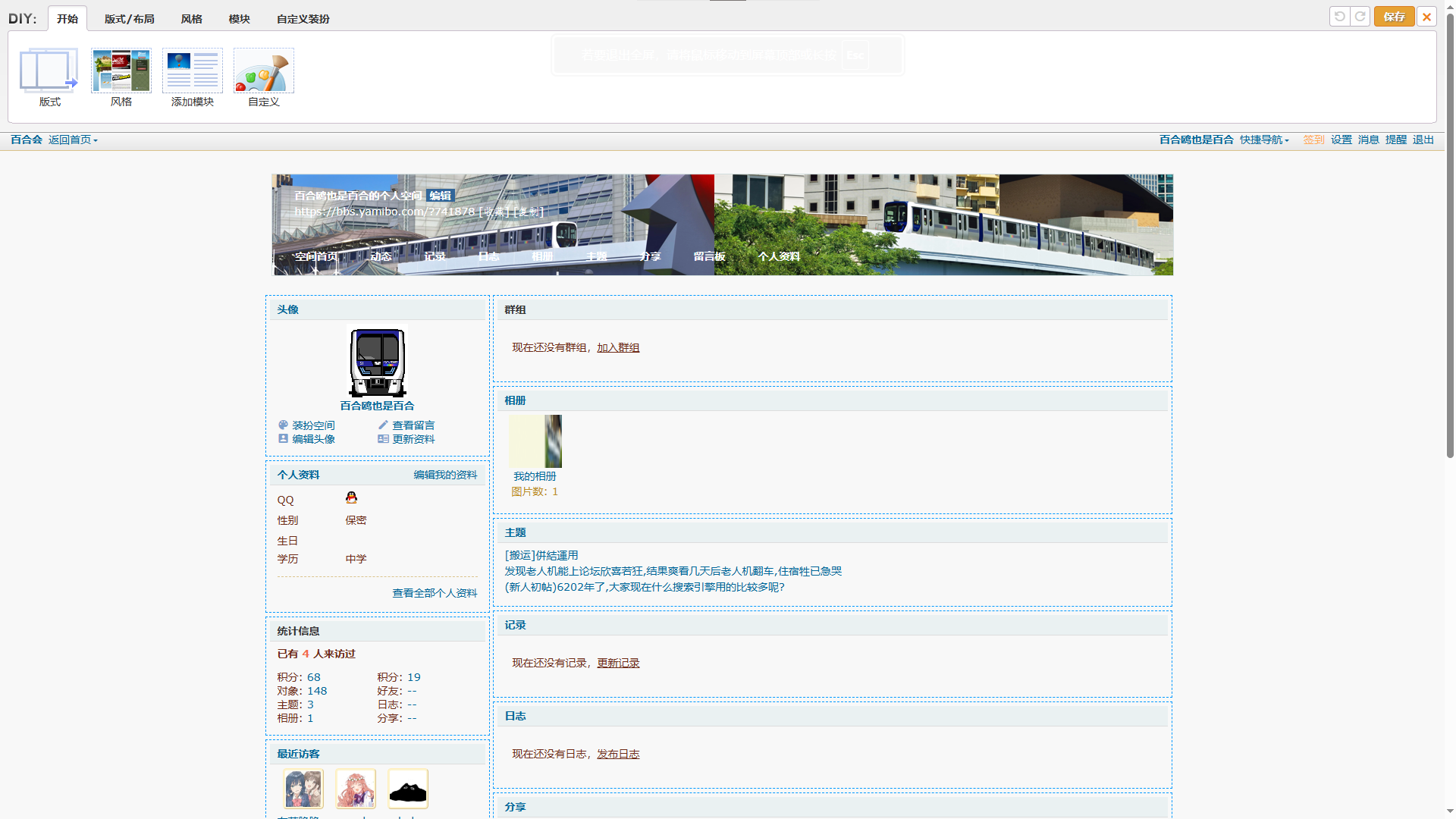The width and height of the screenshot is (1456, 819).
Task: Click 编辑 next to space title
Action: pos(440,196)
